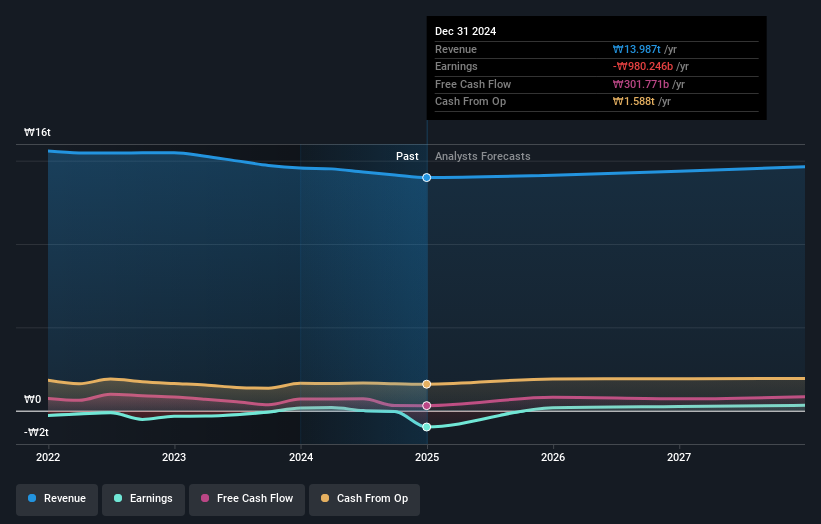Viewport: 821px width, 524px height.
Task: Click the 2026 x-axis label
Action: click(553, 458)
